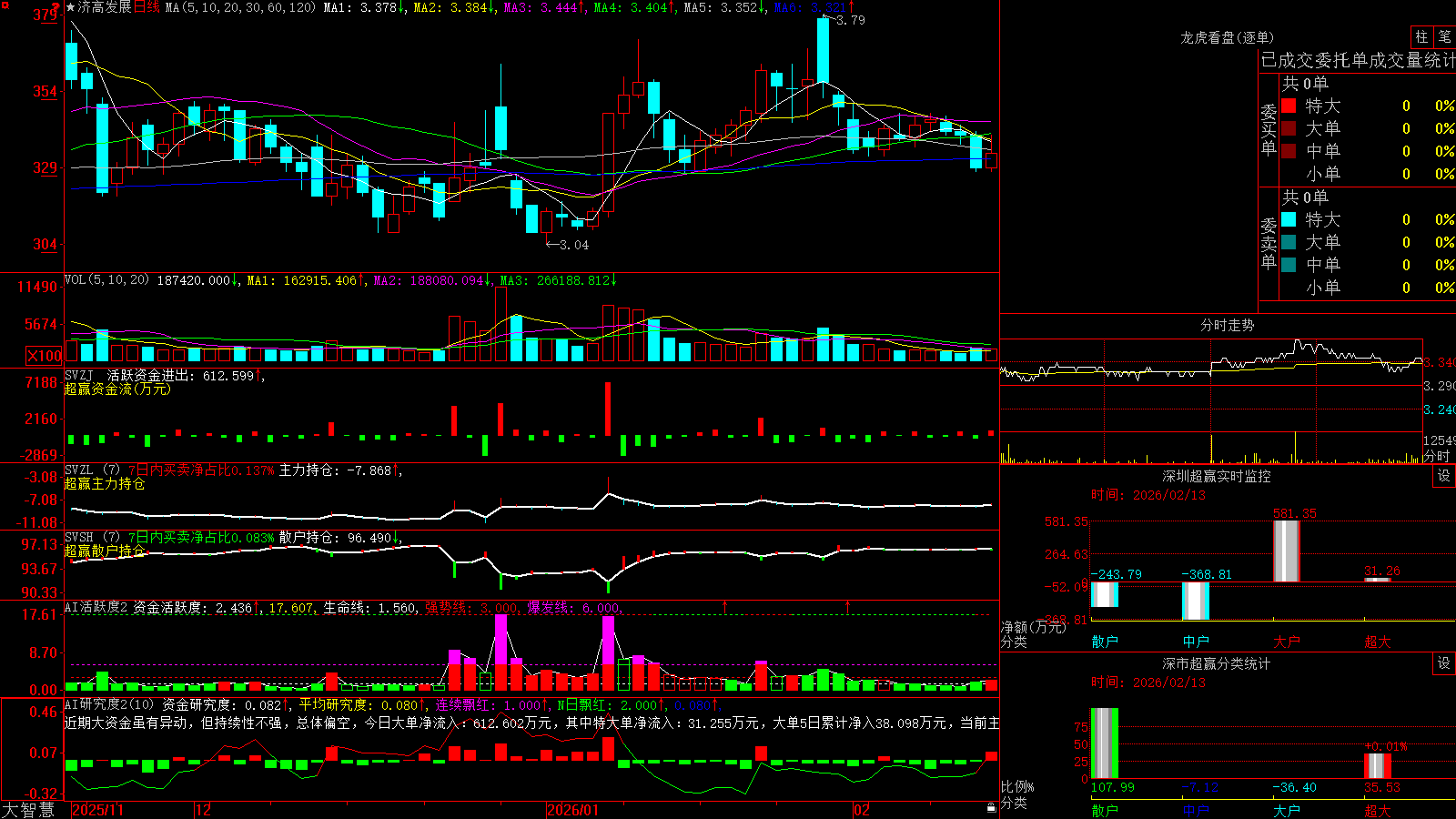Click the 3.04 low price annotation
Screen dimensions: 1456x819
pyautogui.click(x=573, y=245)
